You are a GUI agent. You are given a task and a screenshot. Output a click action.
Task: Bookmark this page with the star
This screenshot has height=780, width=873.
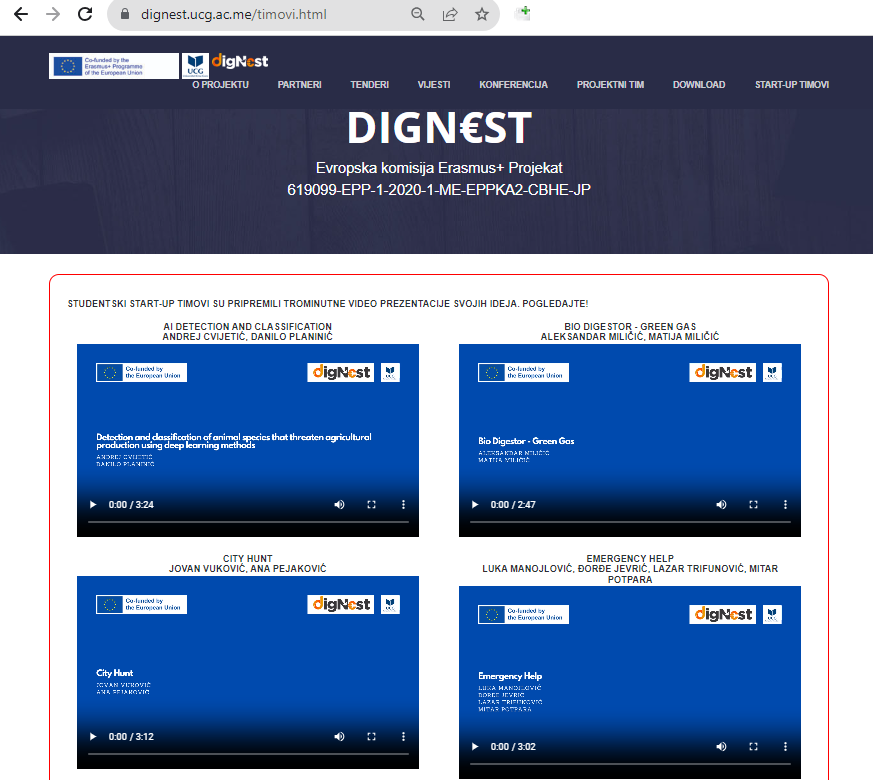482,14
